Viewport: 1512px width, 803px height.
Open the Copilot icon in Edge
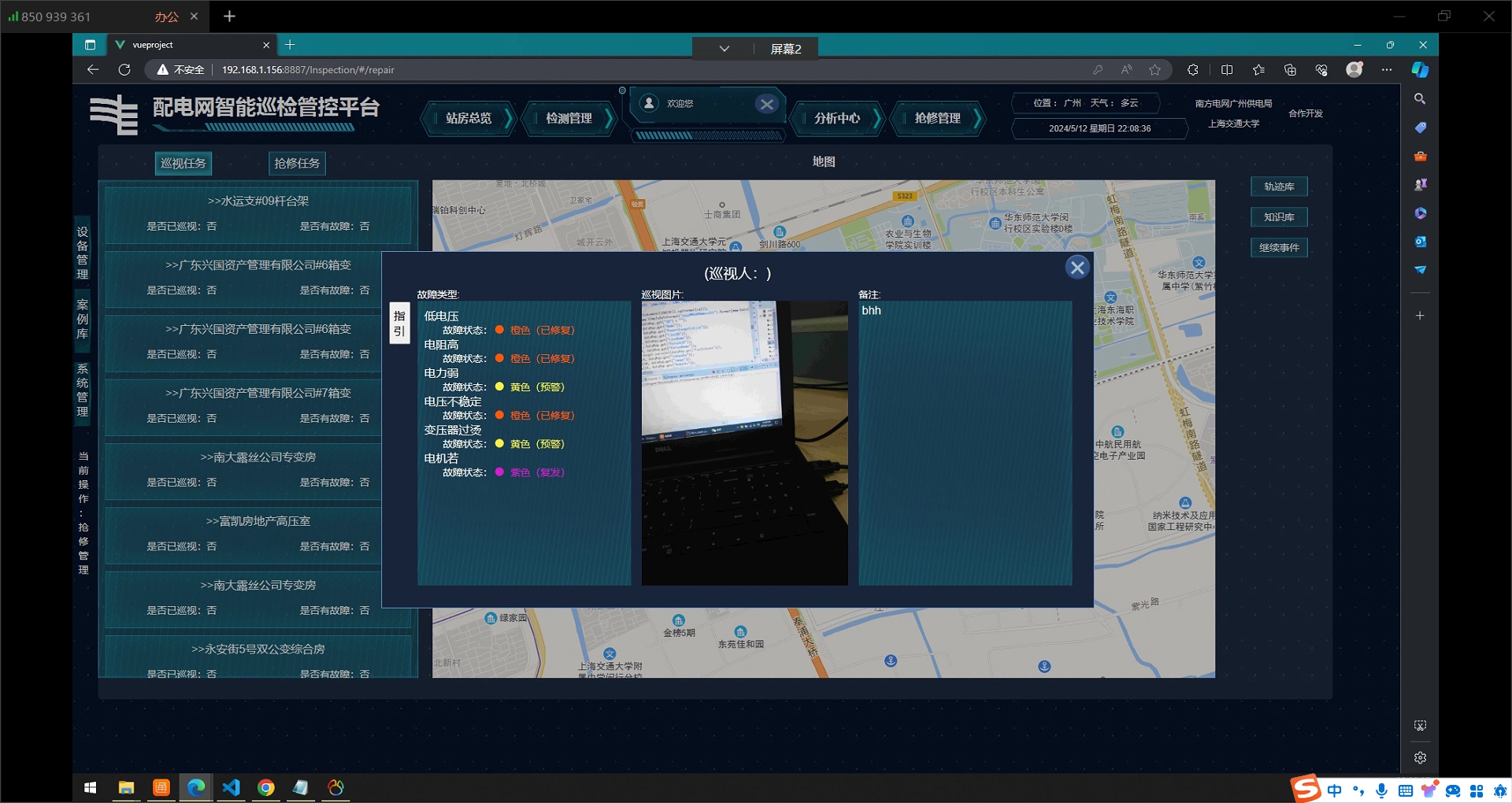(x=1420, y=69)
